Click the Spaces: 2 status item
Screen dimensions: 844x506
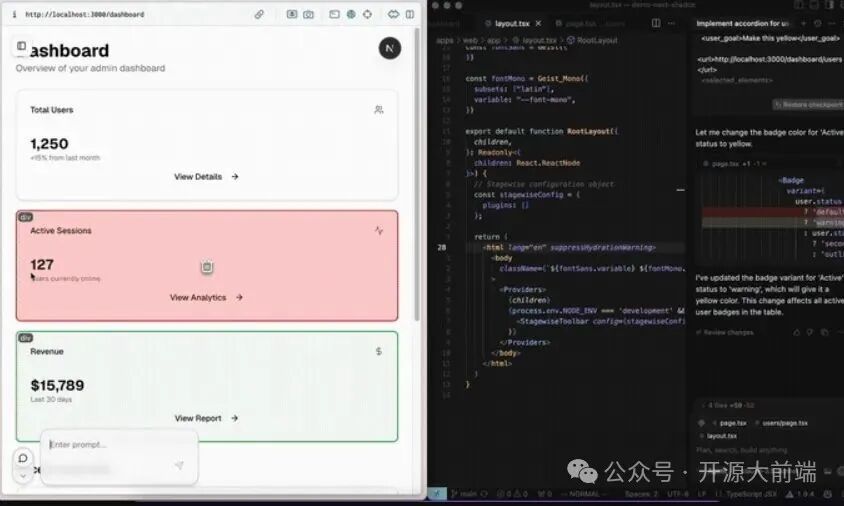tap(641, 494)
